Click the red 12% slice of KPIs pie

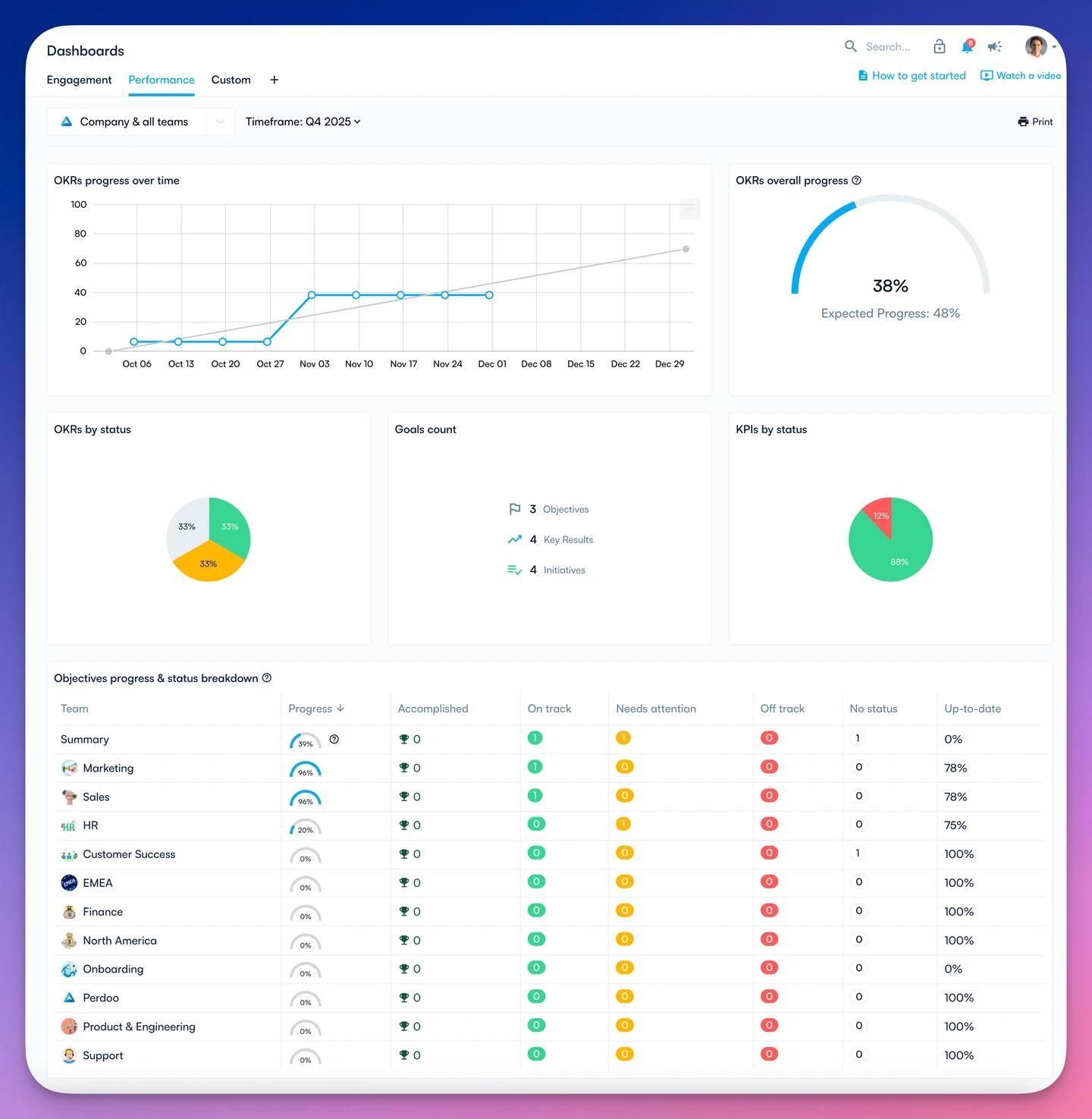tap(879, 514)
